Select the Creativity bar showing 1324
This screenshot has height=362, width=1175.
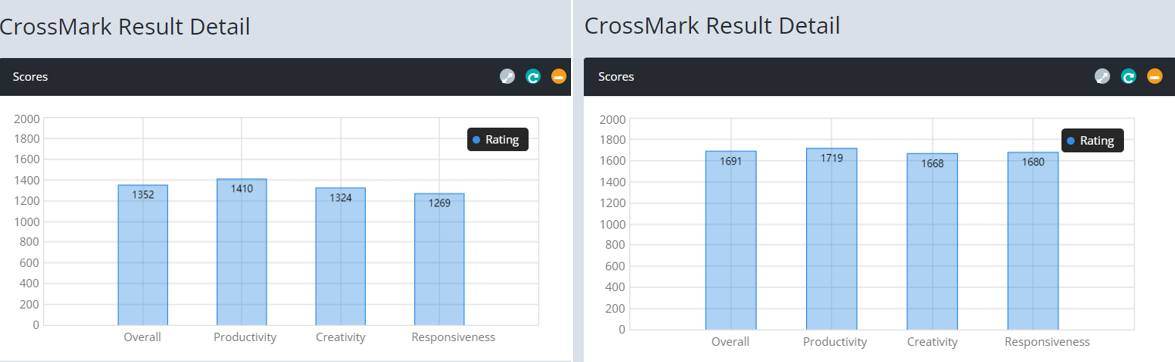[340, 256]
